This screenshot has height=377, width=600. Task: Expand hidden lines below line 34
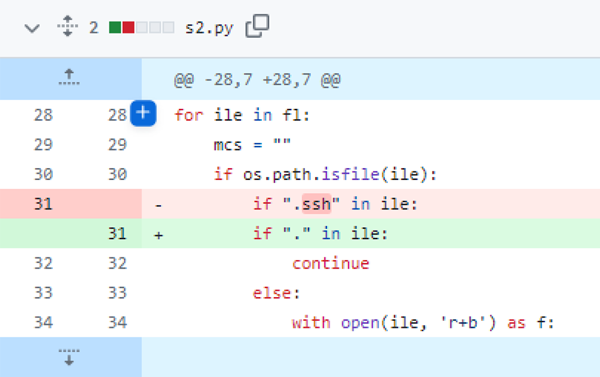tap(69, 357)
